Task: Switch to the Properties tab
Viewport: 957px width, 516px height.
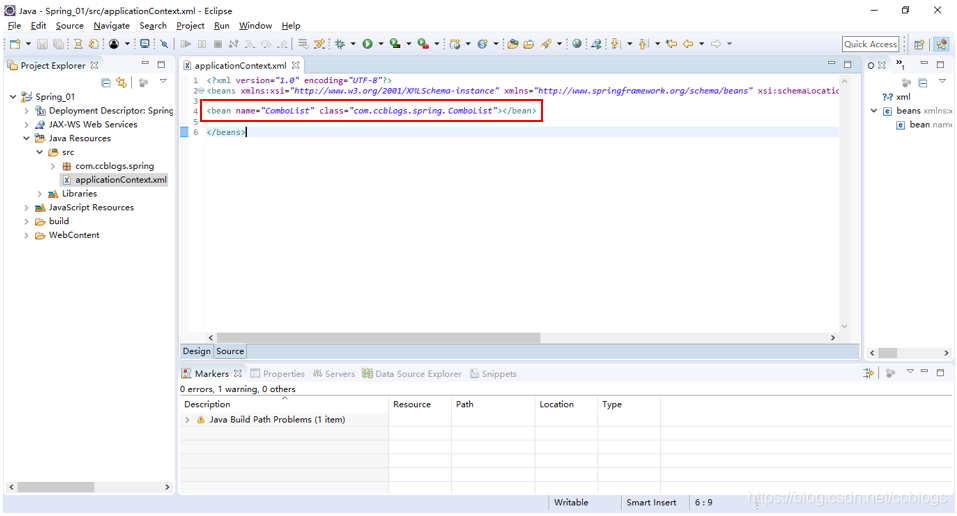Action: click(x=277, y=374)
